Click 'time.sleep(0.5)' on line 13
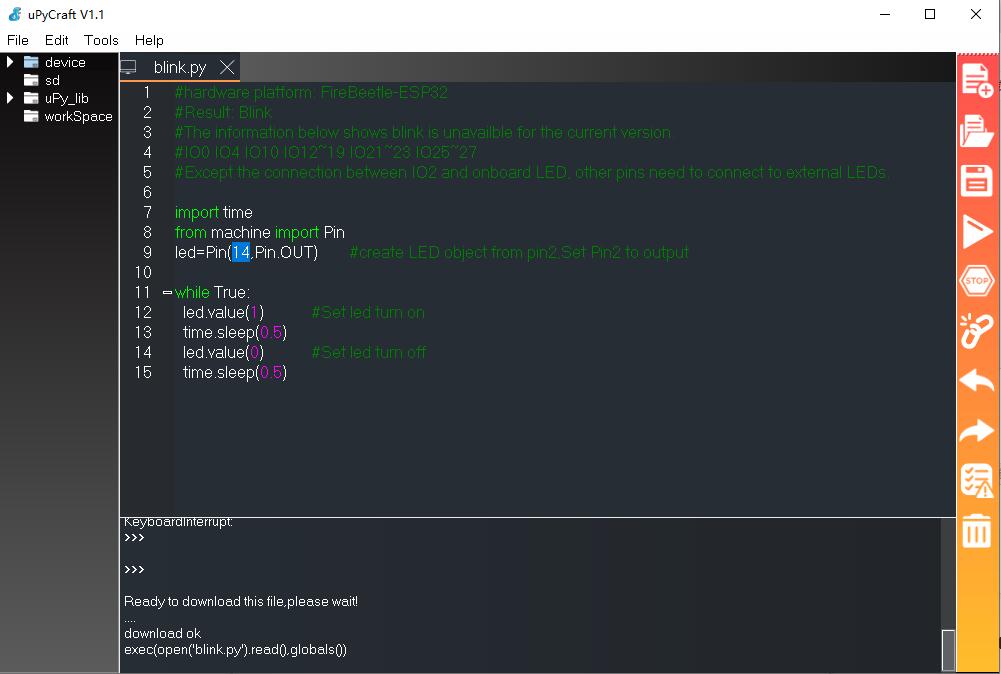 tap(235, 333)
